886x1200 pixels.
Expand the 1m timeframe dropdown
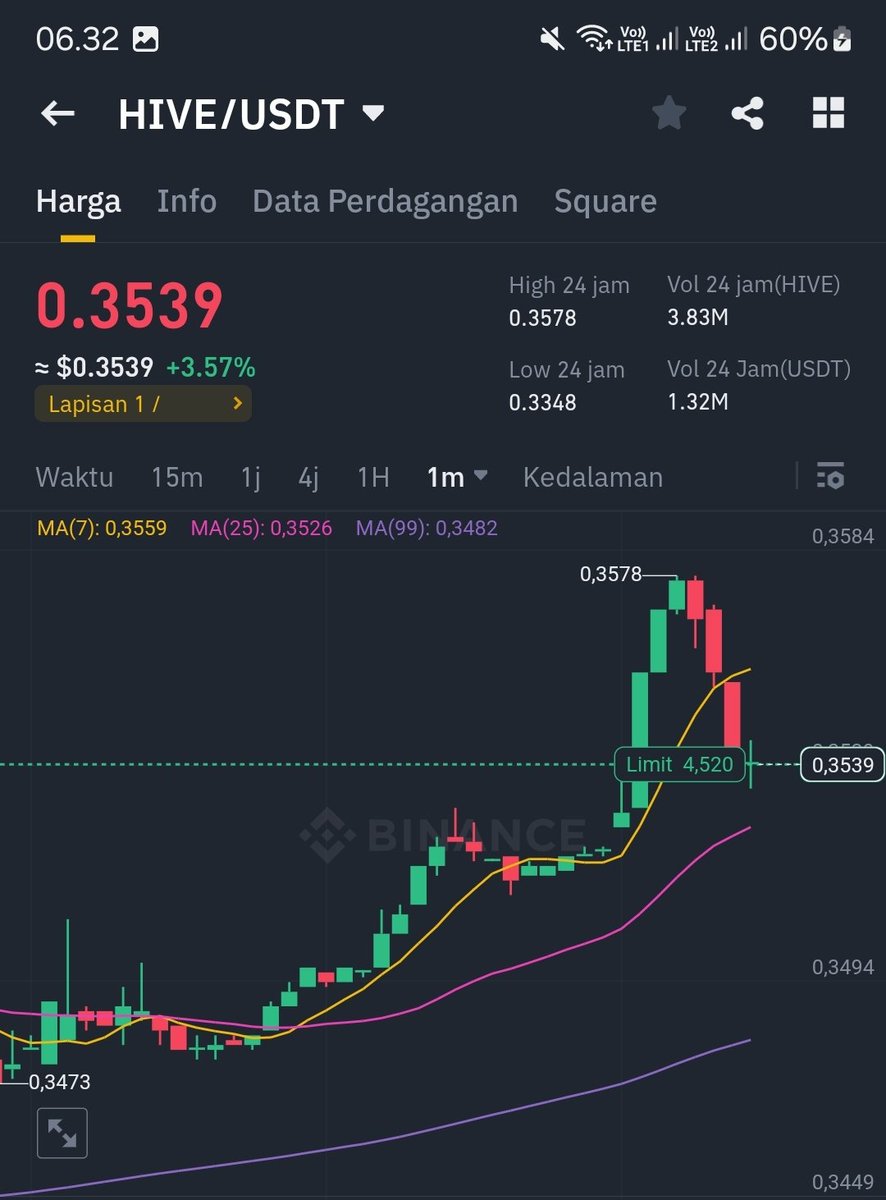point(457,477)
